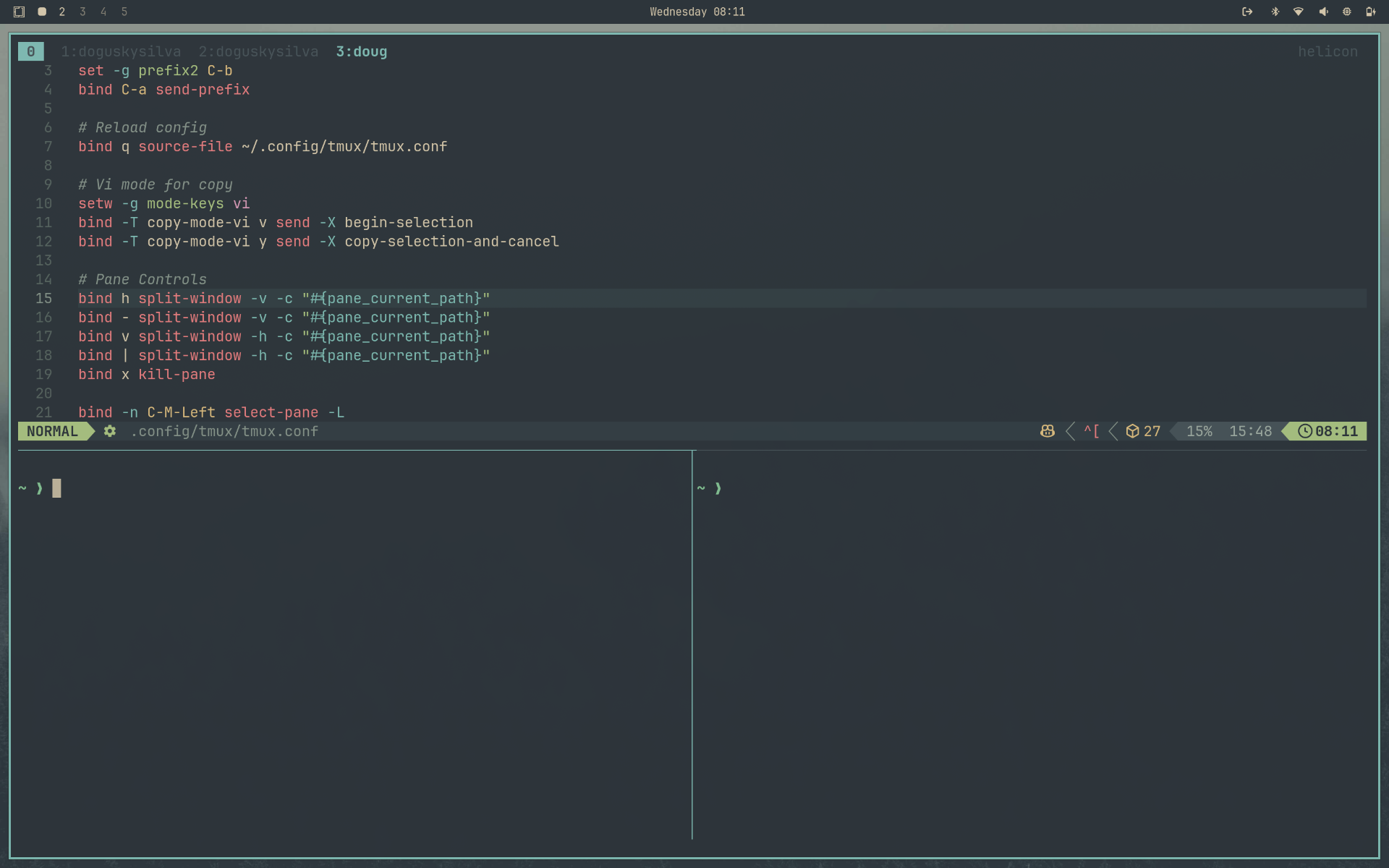This screenshot has width=1389, height=868.
Task: Click the helicon hostname label
Action: click(1328, 51)
